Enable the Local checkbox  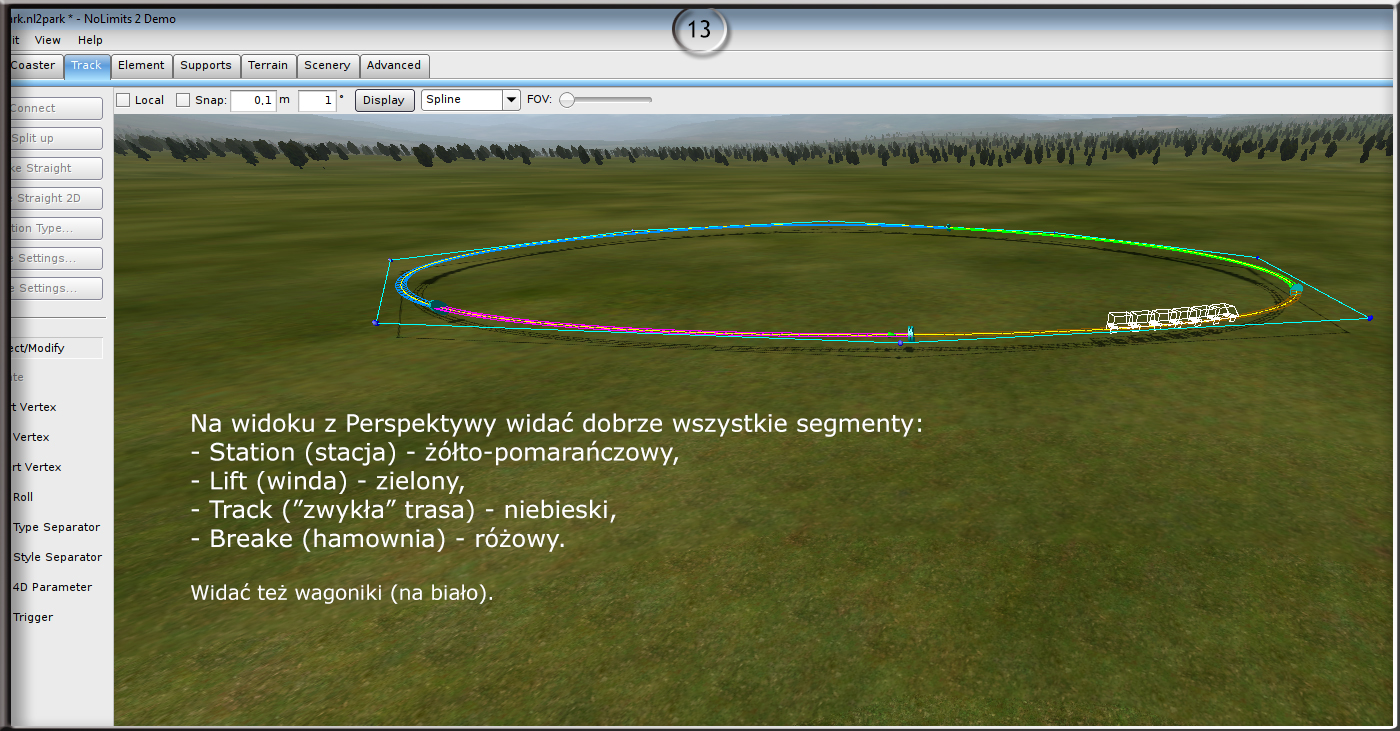pos(123,100)
